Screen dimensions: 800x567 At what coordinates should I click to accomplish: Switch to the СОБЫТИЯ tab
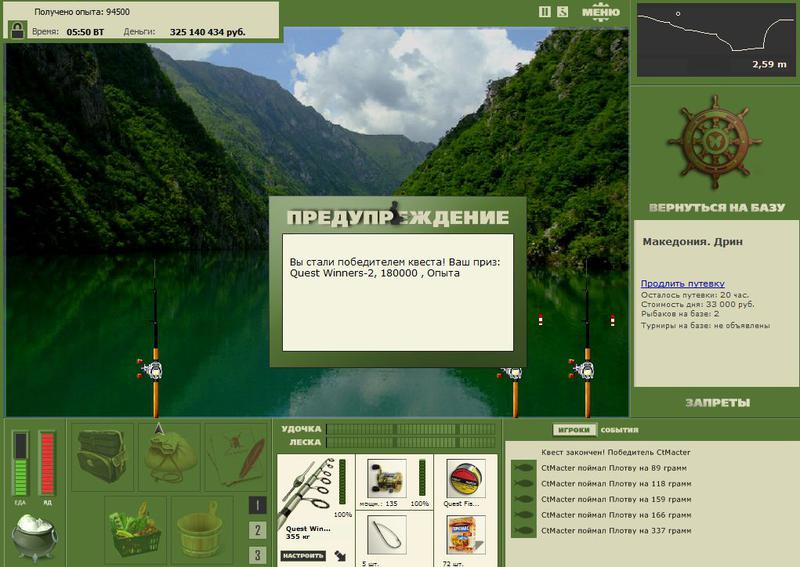[x=619, y=430]
